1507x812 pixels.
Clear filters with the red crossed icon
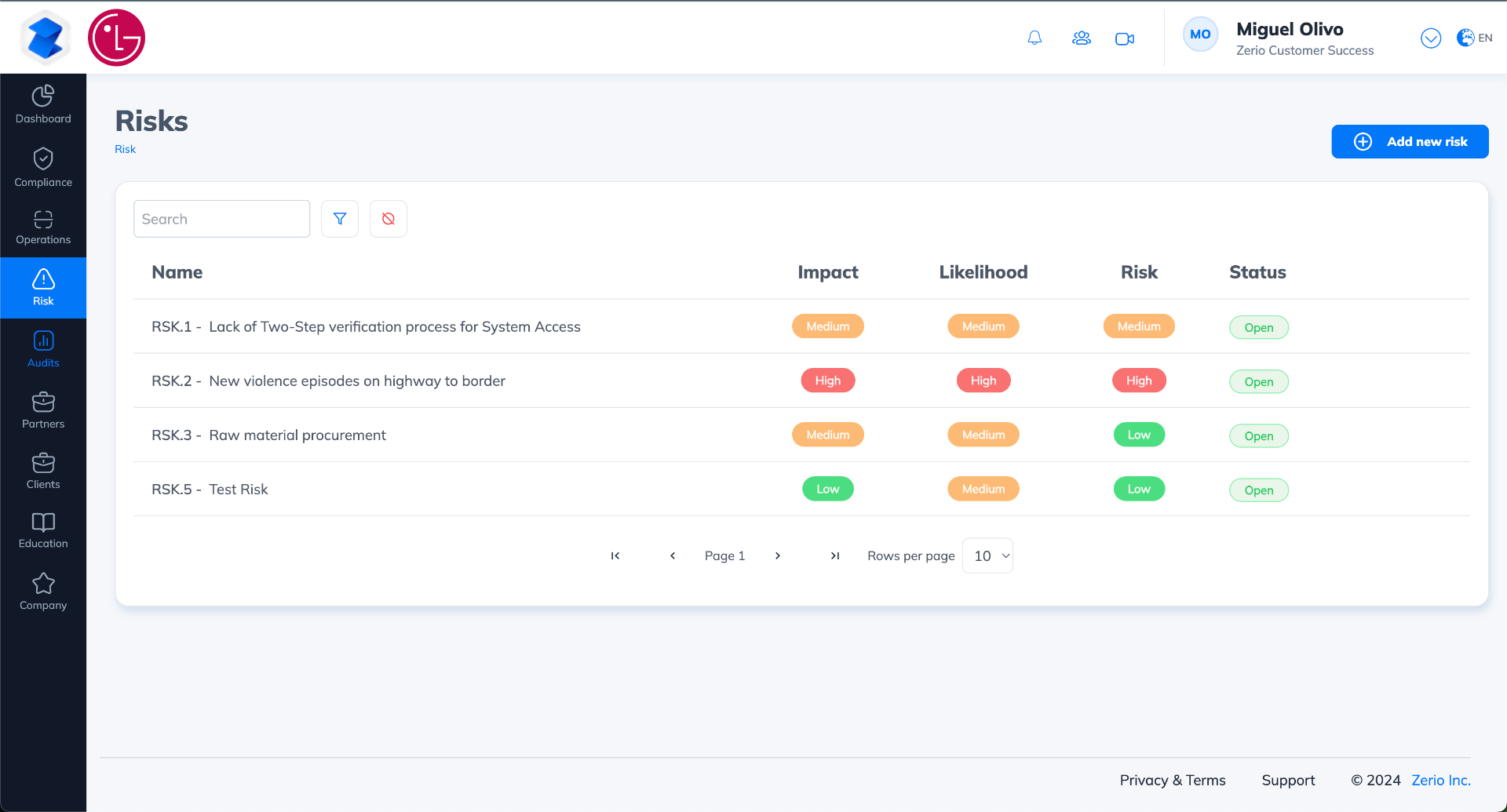tap(389, 219)
